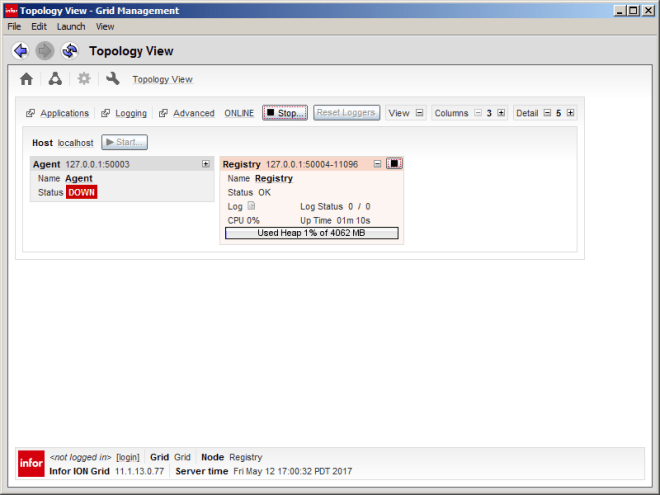The width and height of the screenshot is (660, 495).
Task: Expand the Agent node details
Action: coord(205,164)
